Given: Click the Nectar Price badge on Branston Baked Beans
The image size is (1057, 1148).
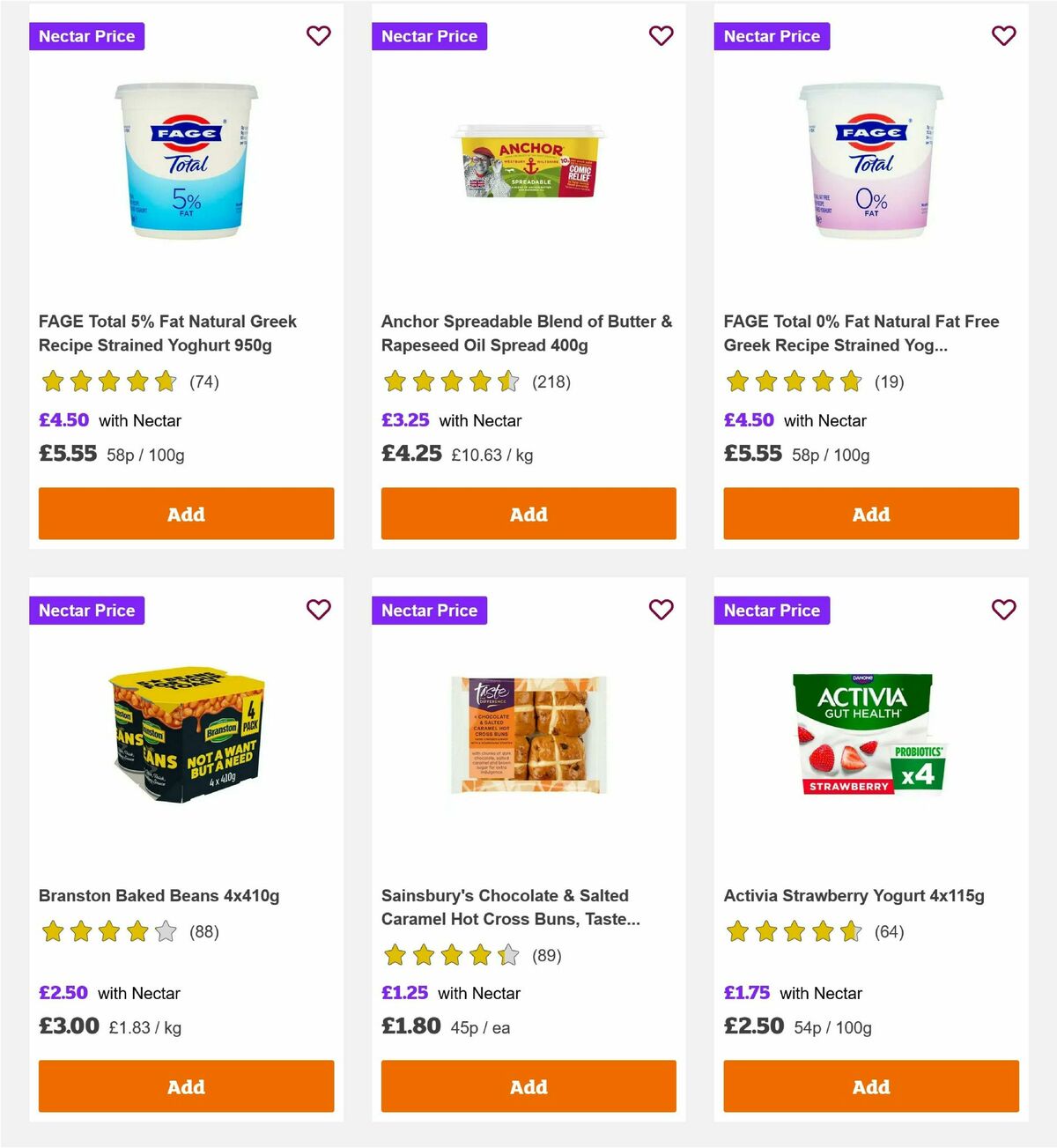Looking at the screenshot, I should pyautogui.click(x=86, y=610).
